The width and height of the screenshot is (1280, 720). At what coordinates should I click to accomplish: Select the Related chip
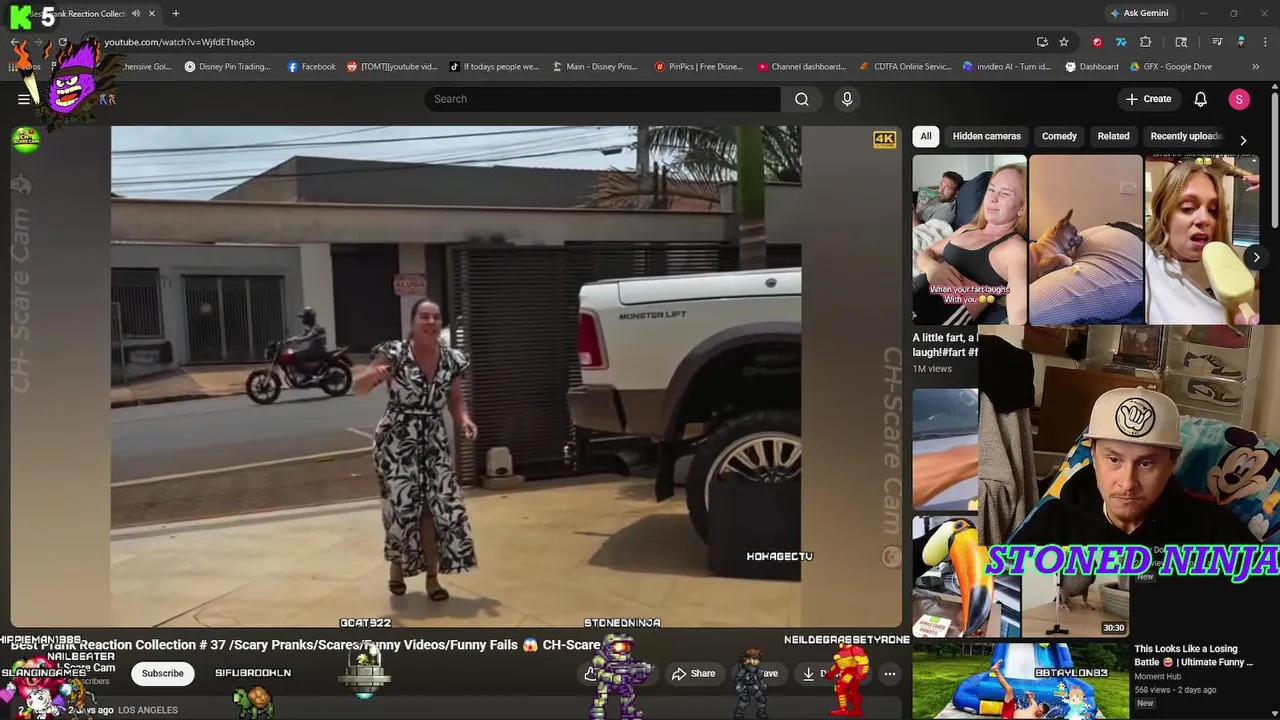[1113, 136]
